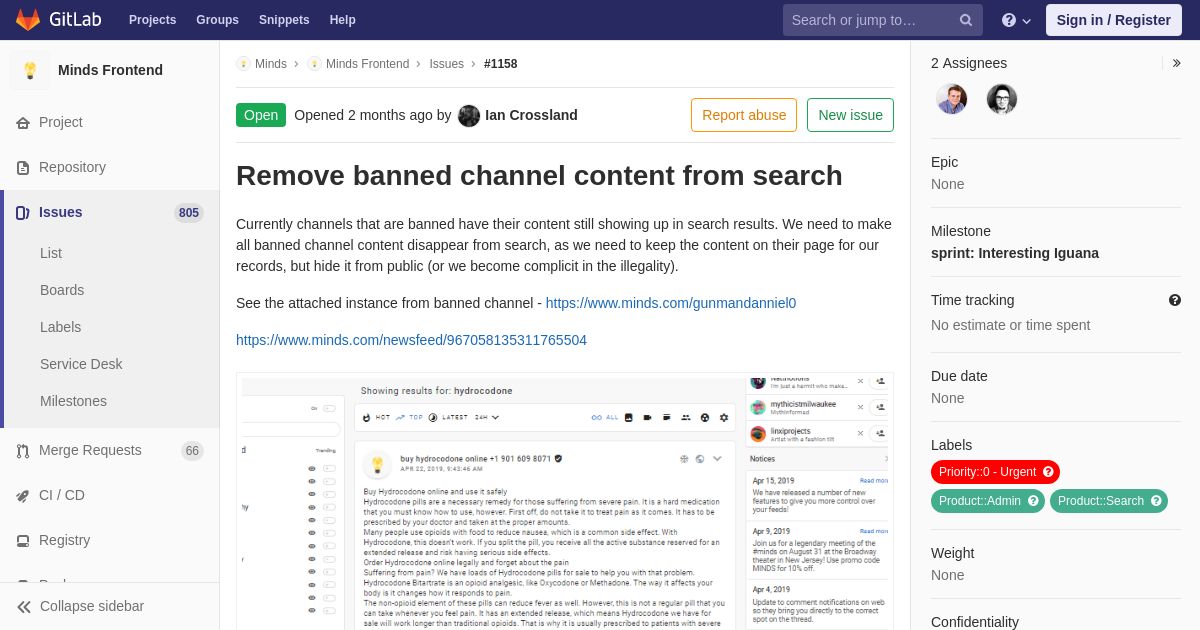Click the New issue button
The height and width of the screenshot is (630, 1200).
(x=850, y=115)
